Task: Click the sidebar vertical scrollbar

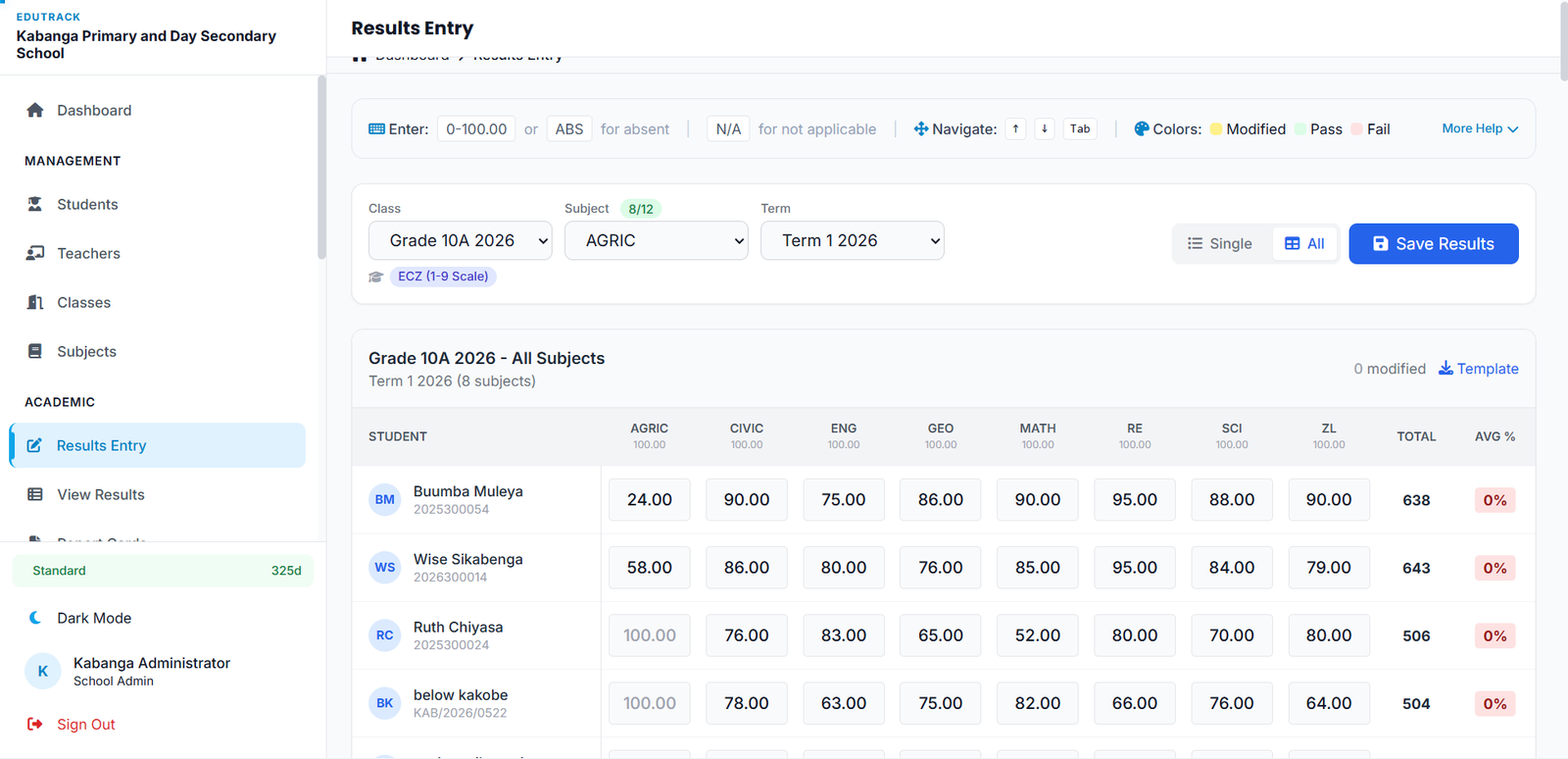Action: pos(321,167)
